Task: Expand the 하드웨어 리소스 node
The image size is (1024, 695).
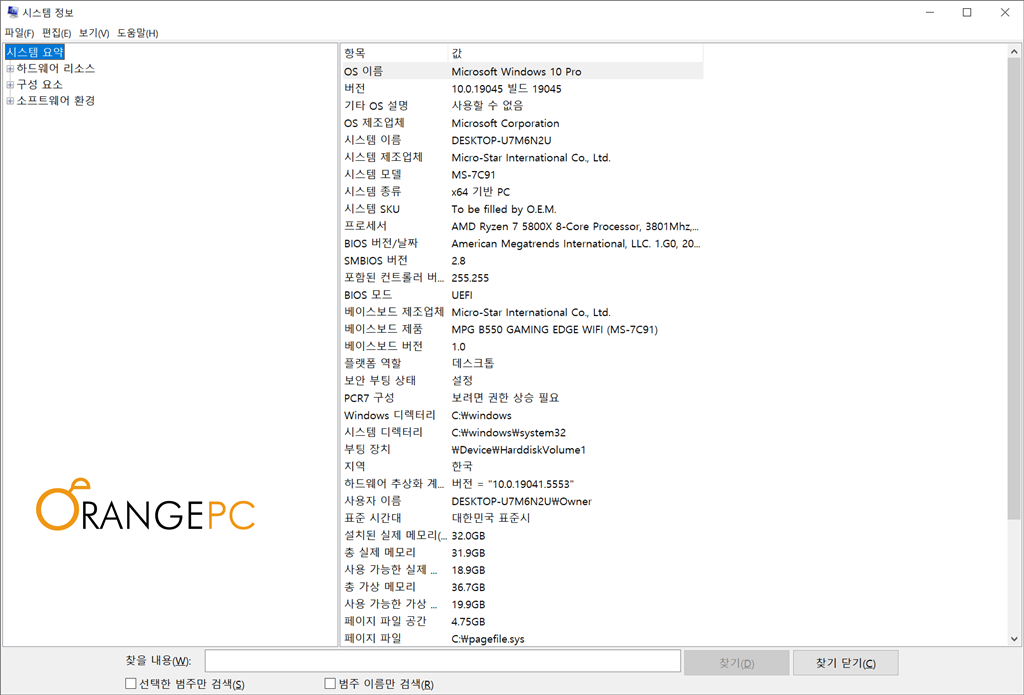Action: click(10, 69)
